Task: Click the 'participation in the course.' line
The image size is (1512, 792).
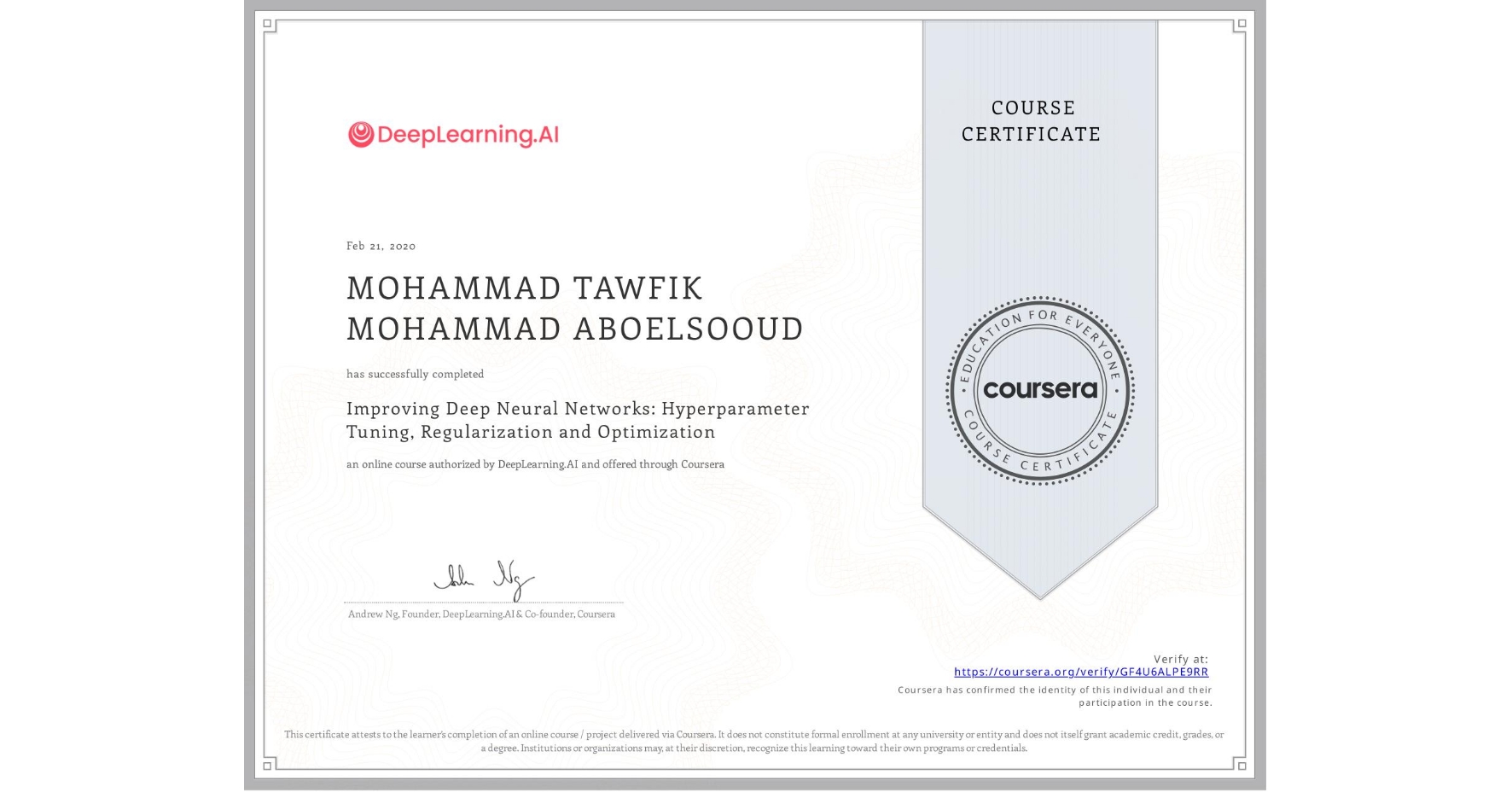Action: 1145,702
